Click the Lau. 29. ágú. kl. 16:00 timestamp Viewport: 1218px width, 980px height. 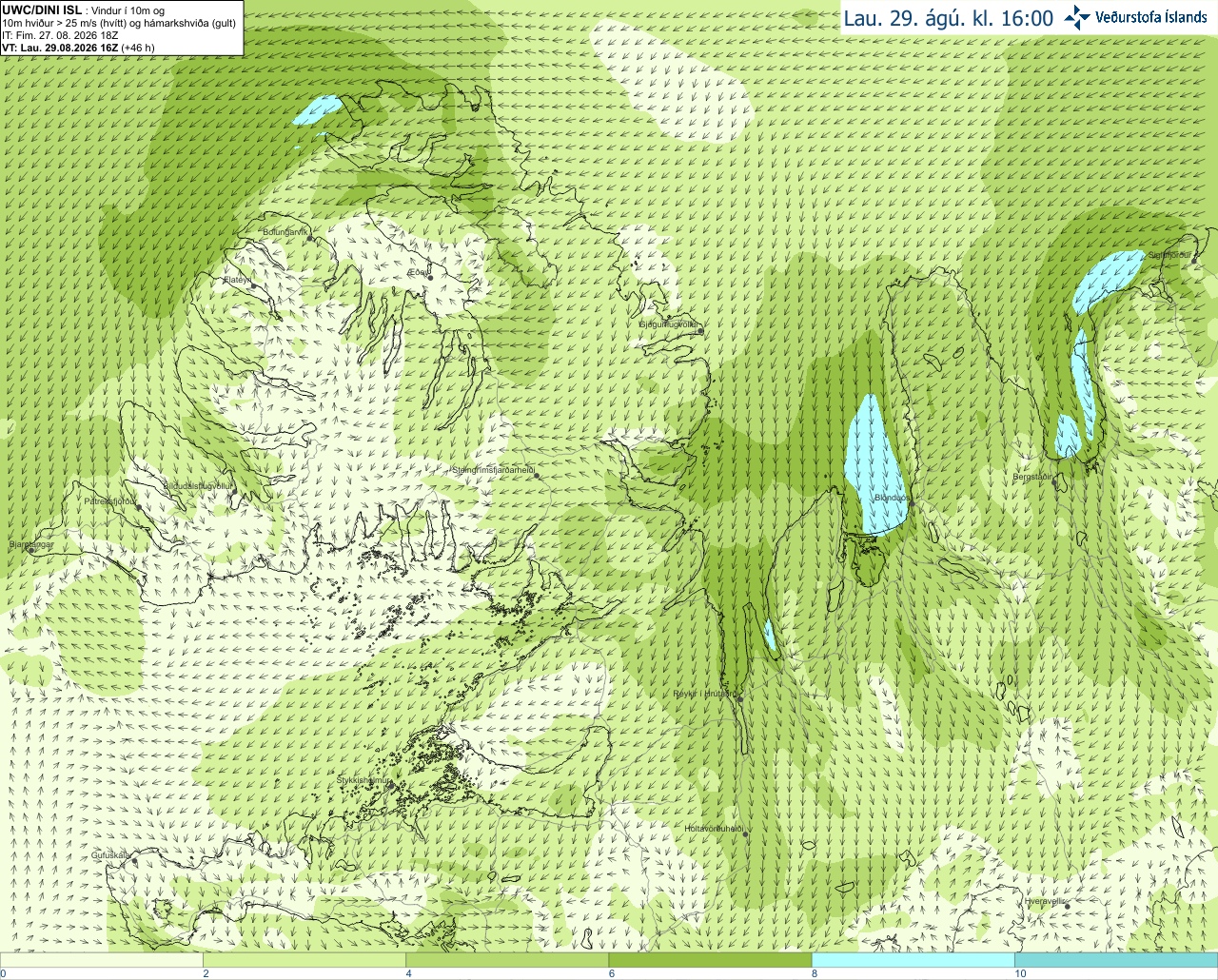click(948, 18)
